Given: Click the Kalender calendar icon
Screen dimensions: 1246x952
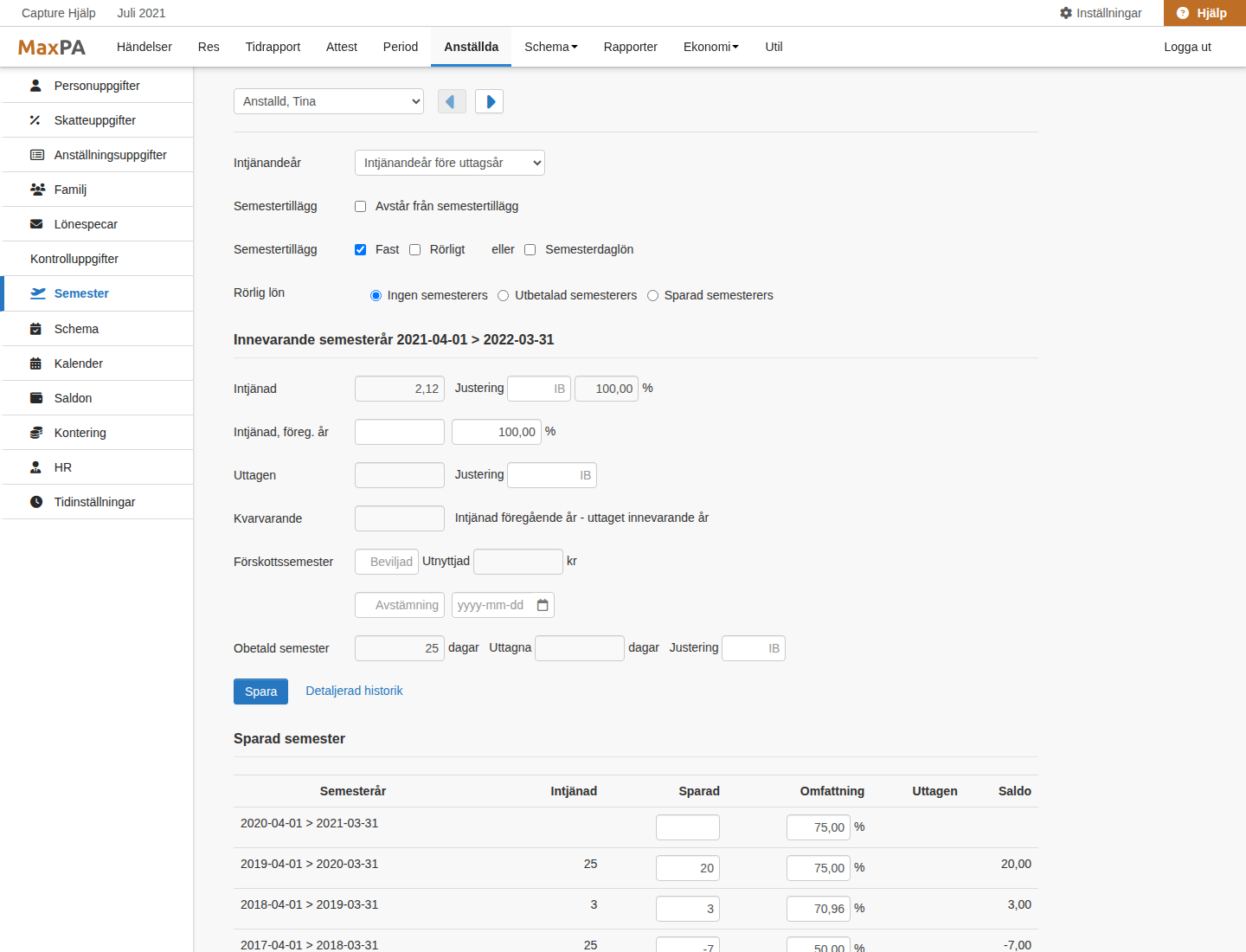Looking at the screenshot, I should (x=35, y=363).
